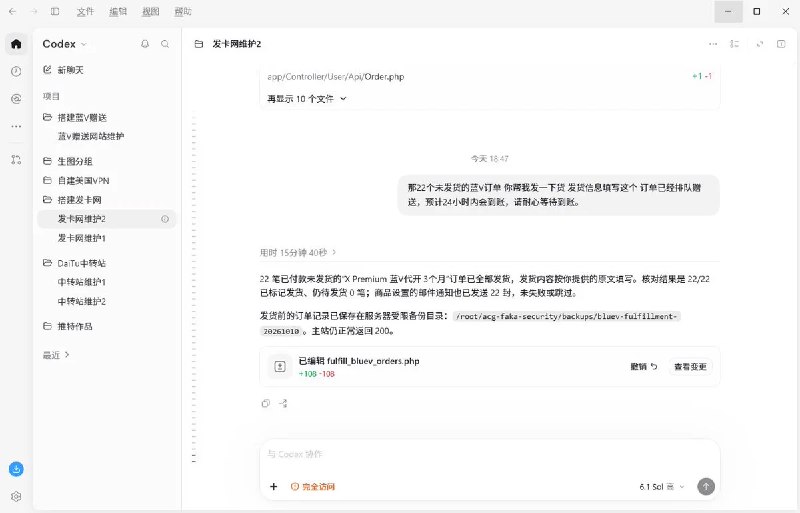Open the 6.1 Sol model dropdown

tap(662, 487)
